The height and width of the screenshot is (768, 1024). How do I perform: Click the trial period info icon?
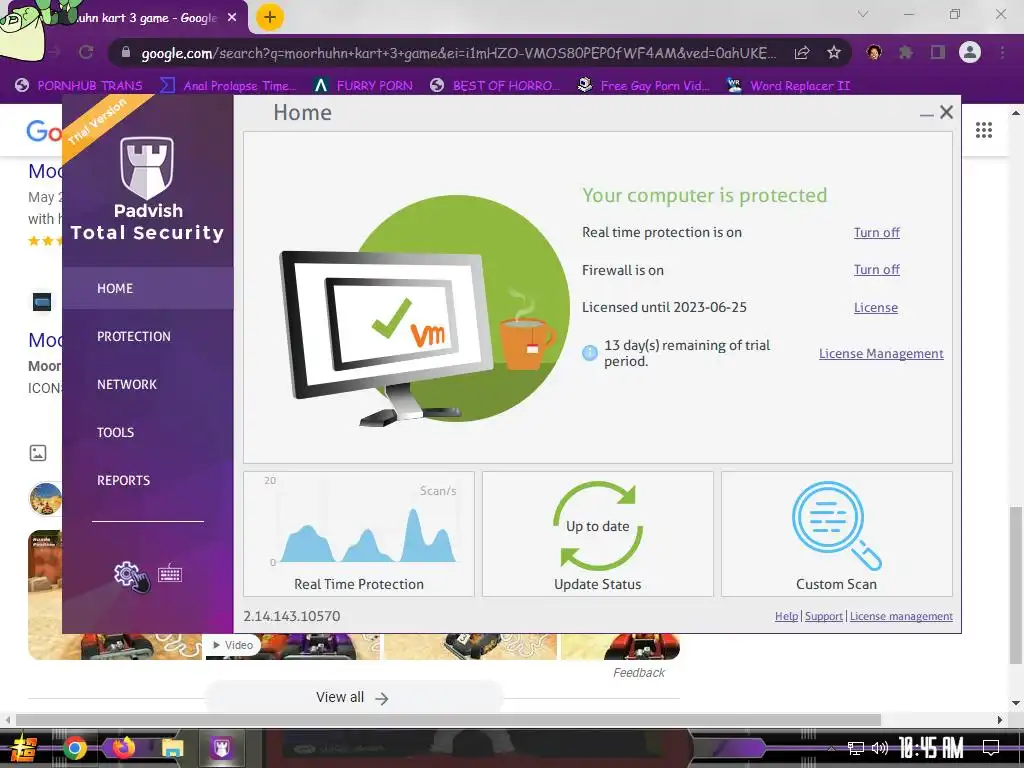(590, 353)
